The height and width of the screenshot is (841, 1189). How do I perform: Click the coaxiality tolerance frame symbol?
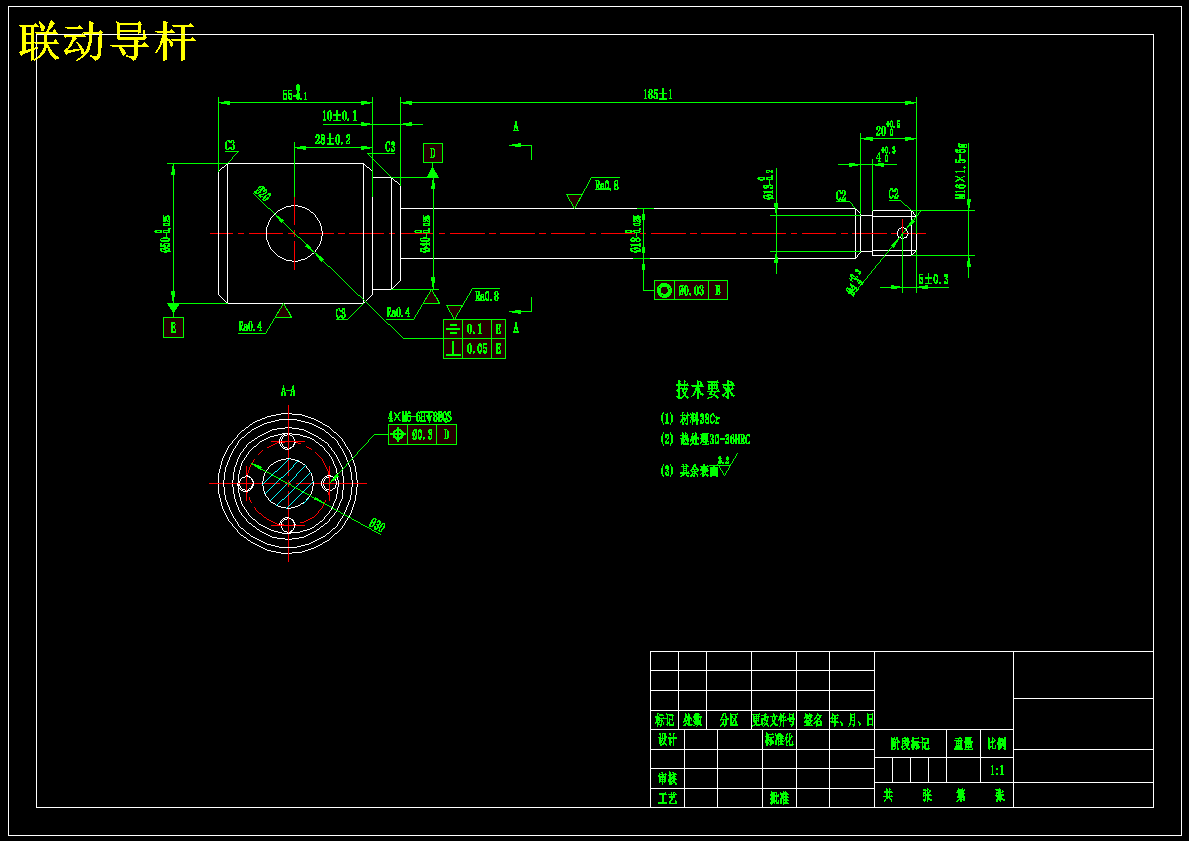point(665,290)
